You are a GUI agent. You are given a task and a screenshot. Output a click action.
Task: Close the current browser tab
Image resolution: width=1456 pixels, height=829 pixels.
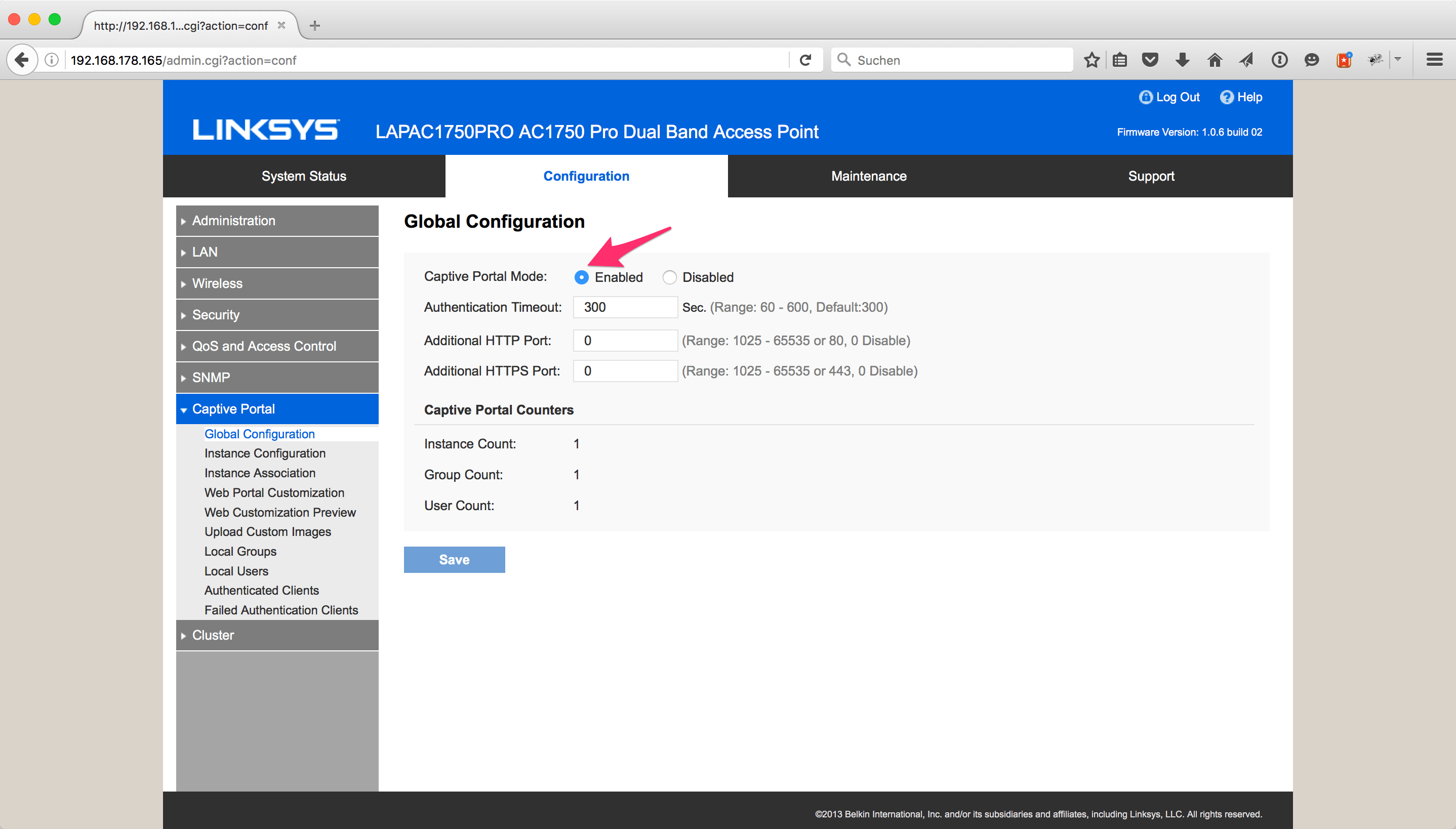(x=281, y=26)
